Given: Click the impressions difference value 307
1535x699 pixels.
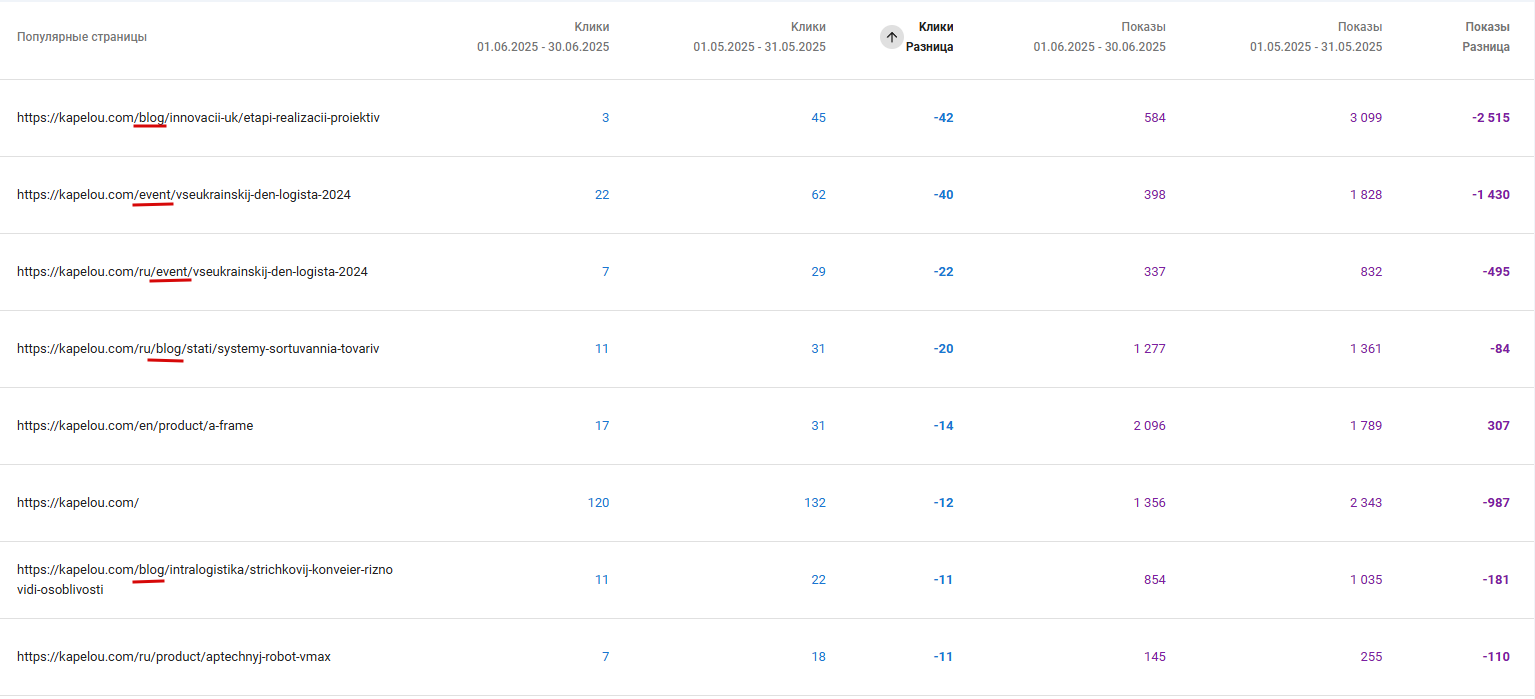Looking at the screenshot, I should click(x=1498, y=426).
